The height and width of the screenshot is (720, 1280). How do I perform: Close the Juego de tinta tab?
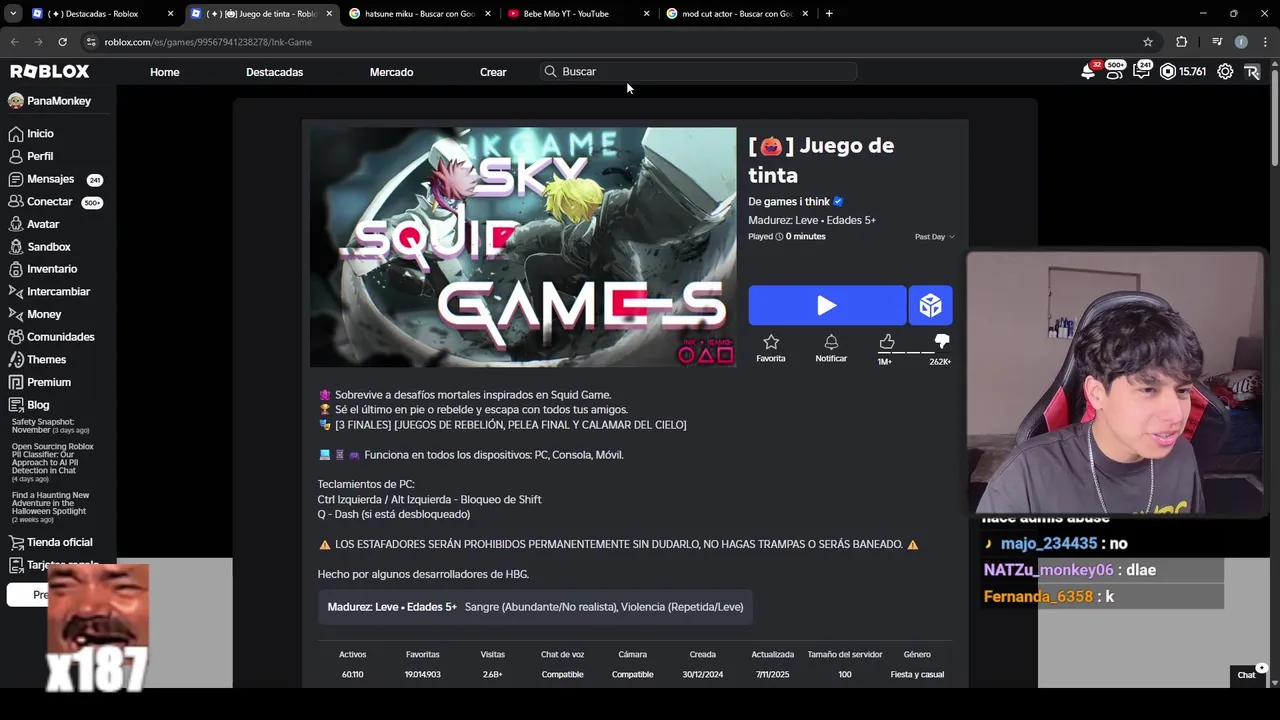tap(329, 14)
